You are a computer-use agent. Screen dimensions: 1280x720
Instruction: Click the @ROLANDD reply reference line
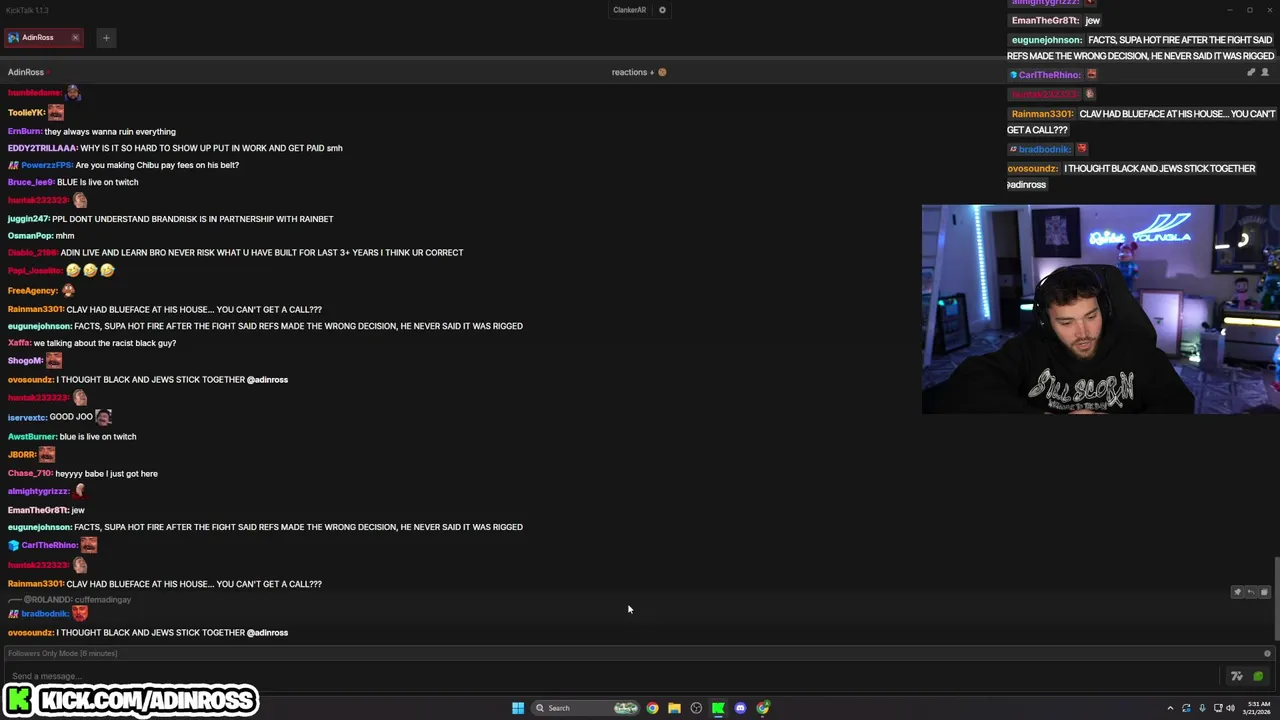[x=70, y=600]
